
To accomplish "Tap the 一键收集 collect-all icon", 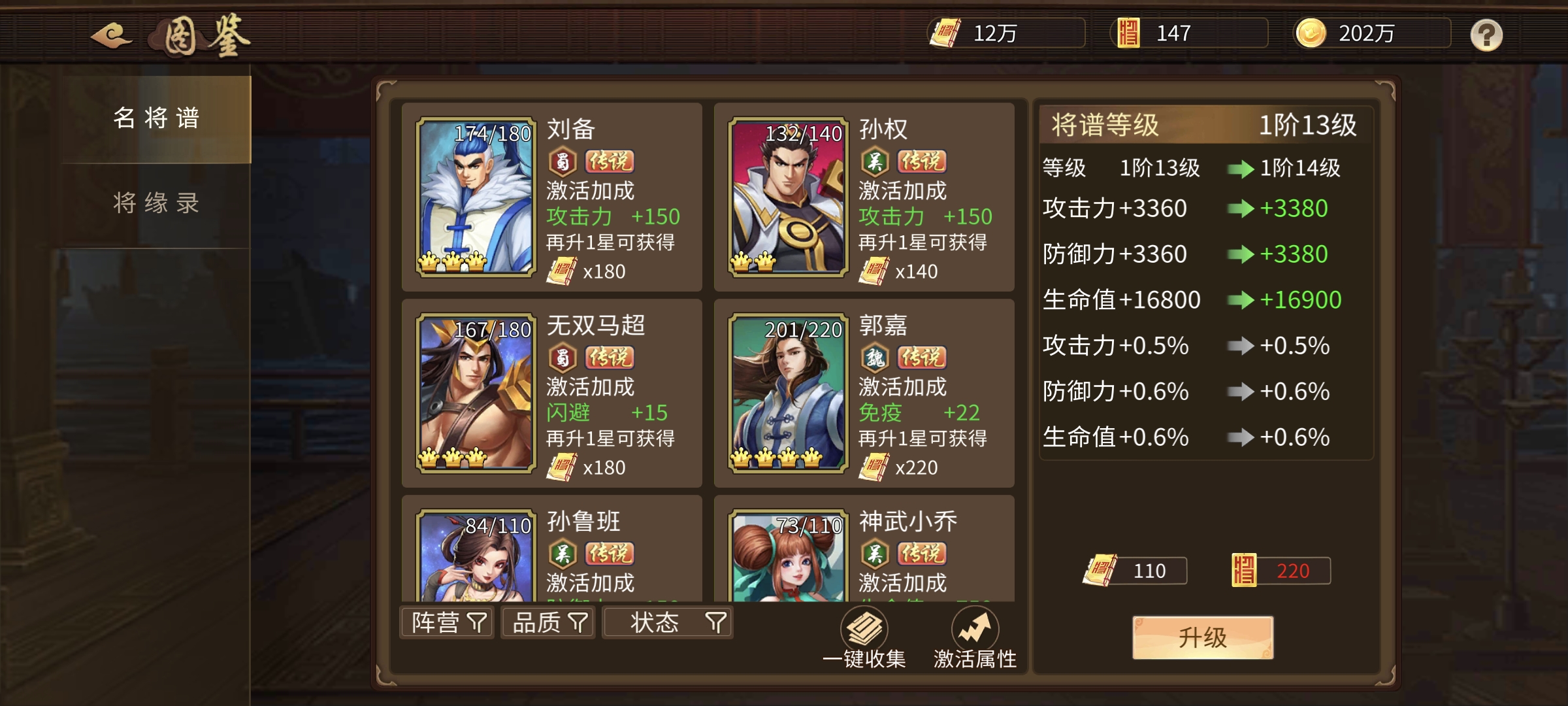I will 864,628.
